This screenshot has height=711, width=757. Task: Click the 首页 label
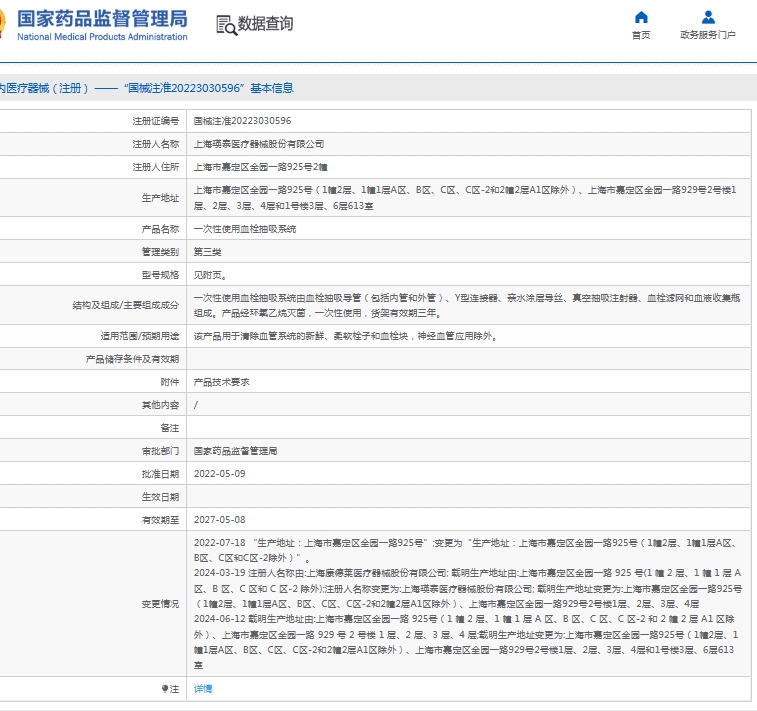click(x=641, y=35)
